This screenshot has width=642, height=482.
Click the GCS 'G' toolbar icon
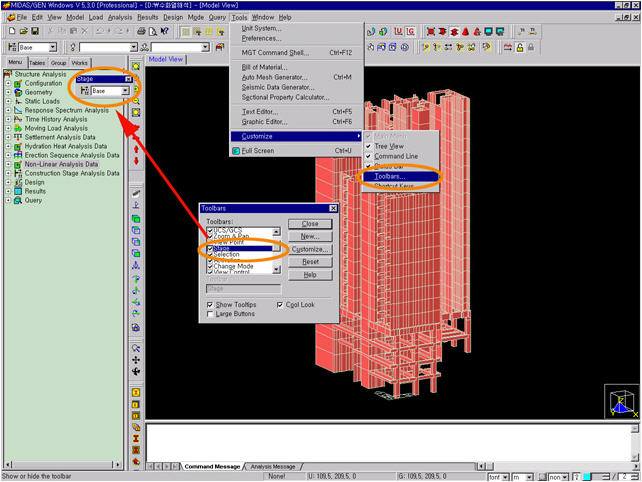(410, 32)
